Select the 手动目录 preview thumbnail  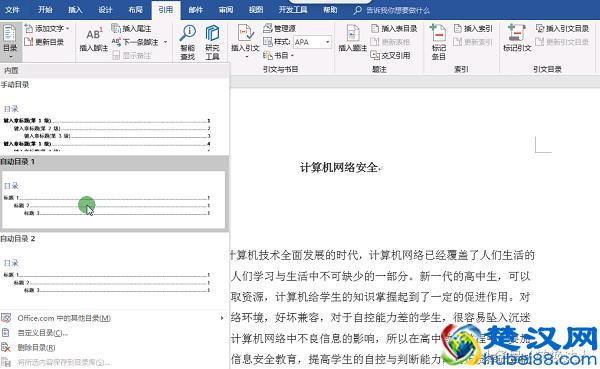pos(114,124)
